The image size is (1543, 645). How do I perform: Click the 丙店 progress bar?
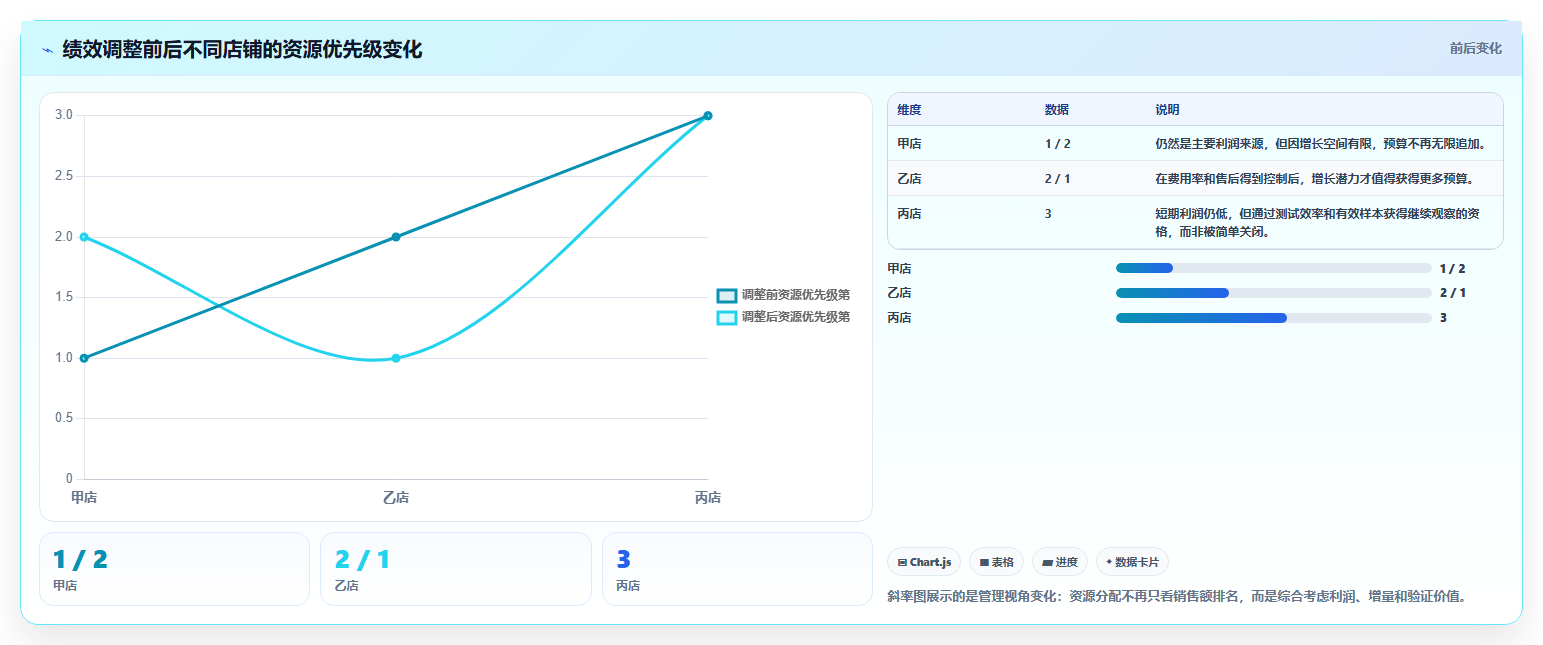(x=1273, y=318)
